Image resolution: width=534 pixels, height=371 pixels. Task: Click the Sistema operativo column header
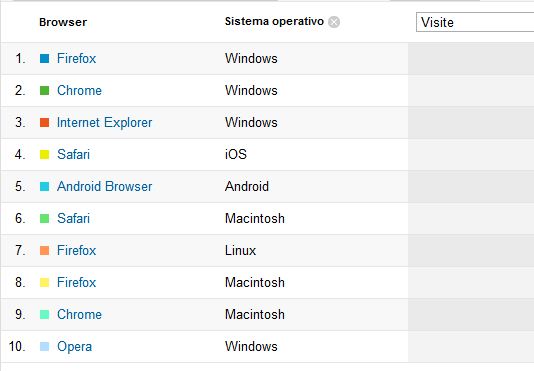(274, 21)
